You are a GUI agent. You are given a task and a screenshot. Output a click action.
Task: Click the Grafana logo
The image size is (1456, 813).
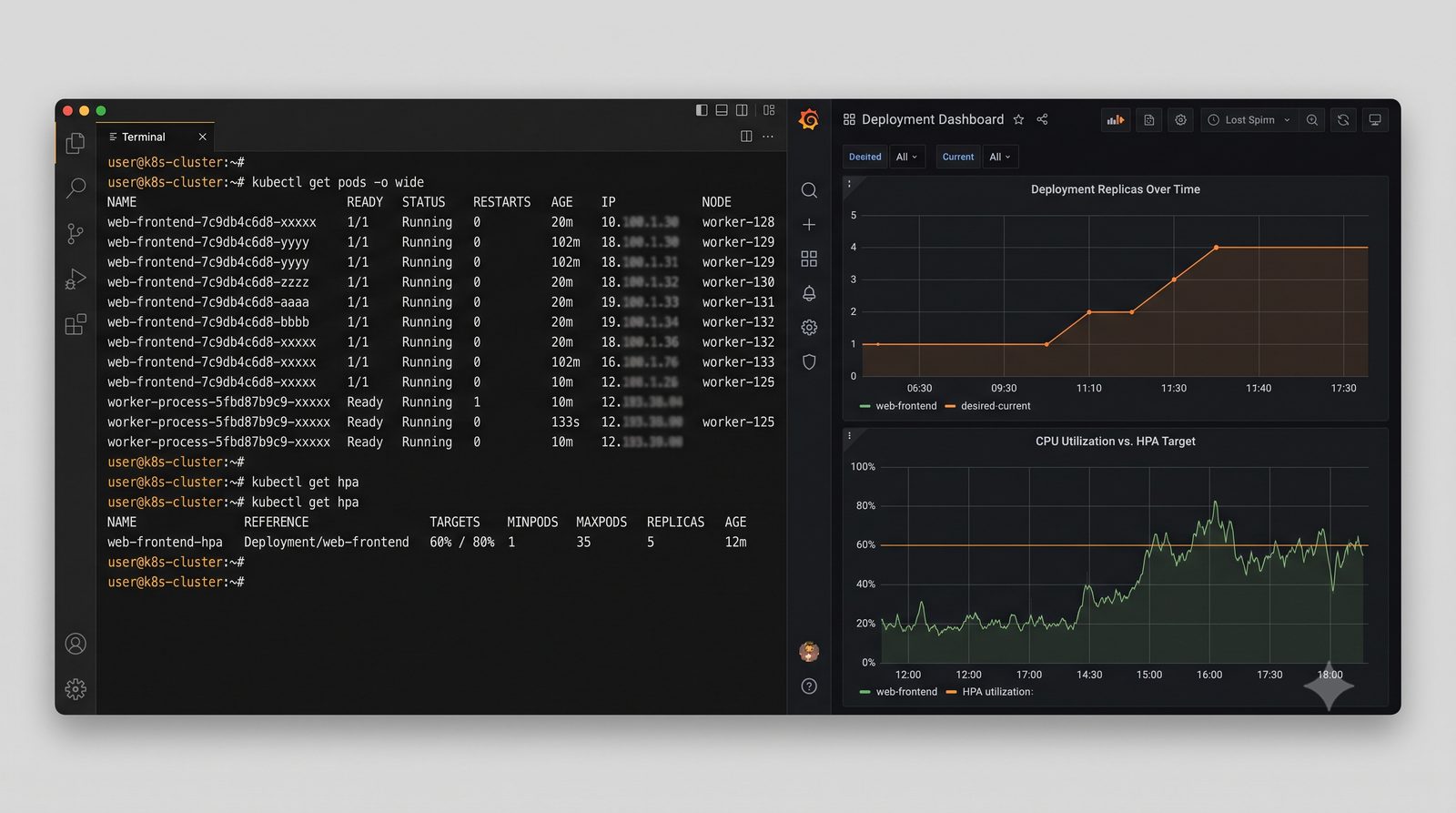coord(809,119)
